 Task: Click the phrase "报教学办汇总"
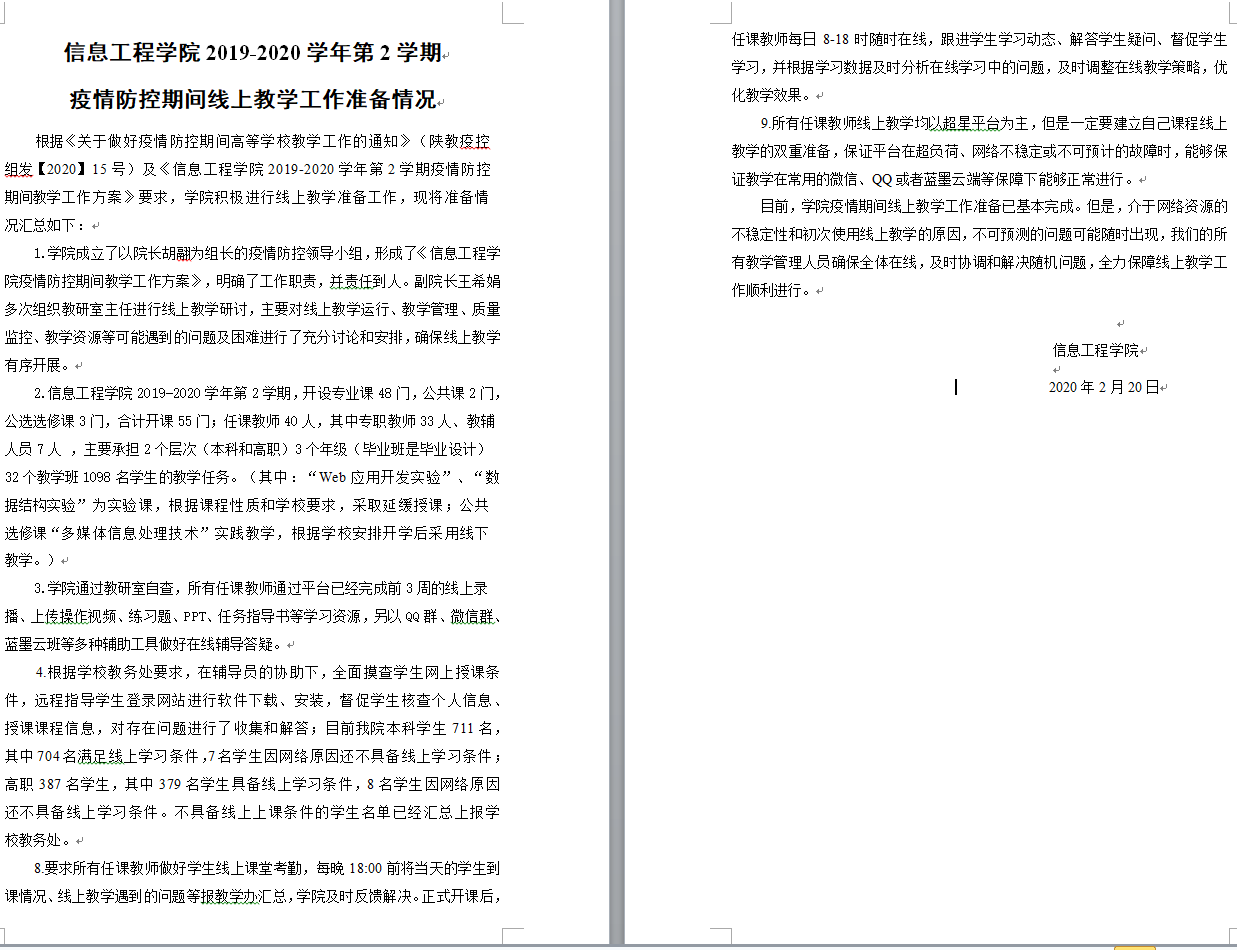tap(244, 897)
